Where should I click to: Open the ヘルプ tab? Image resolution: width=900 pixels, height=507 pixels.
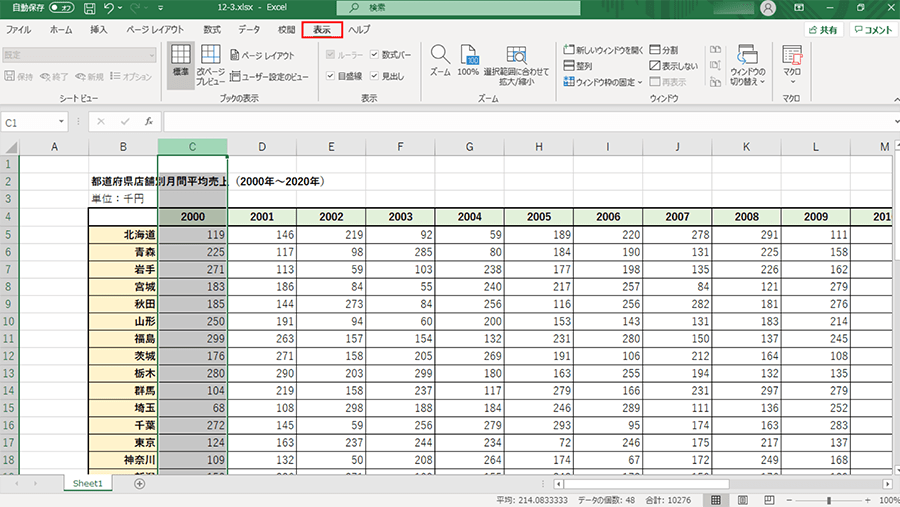pos(359,30)
